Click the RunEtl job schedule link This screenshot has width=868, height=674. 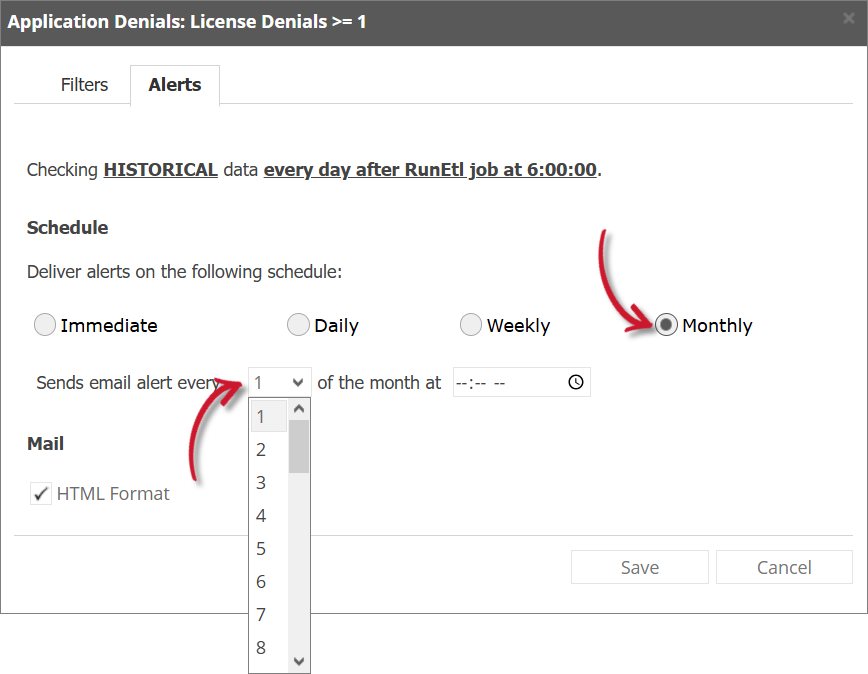429,169
